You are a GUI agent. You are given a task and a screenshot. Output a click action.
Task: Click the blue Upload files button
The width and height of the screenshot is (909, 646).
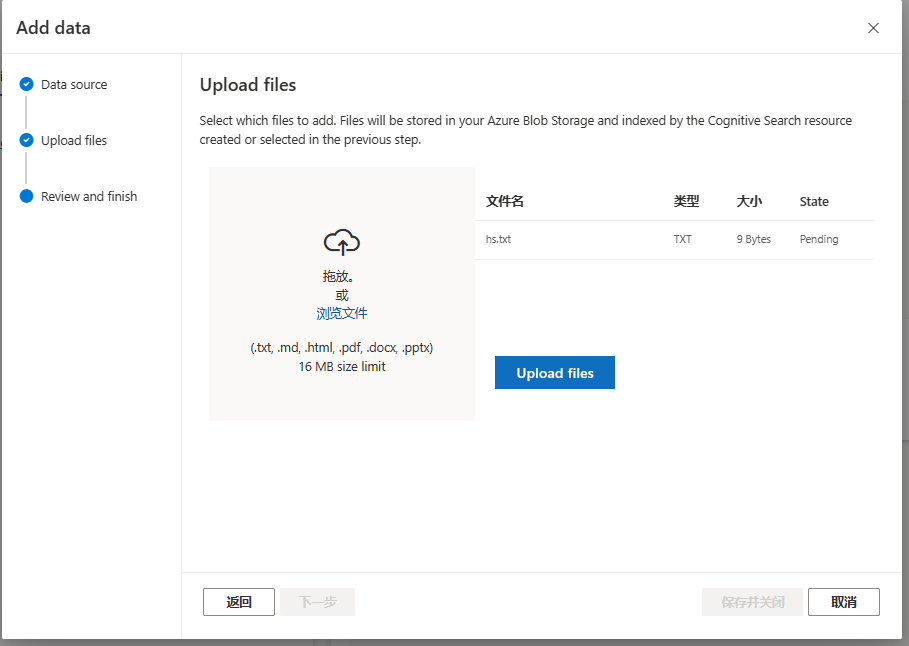(554, 372)
